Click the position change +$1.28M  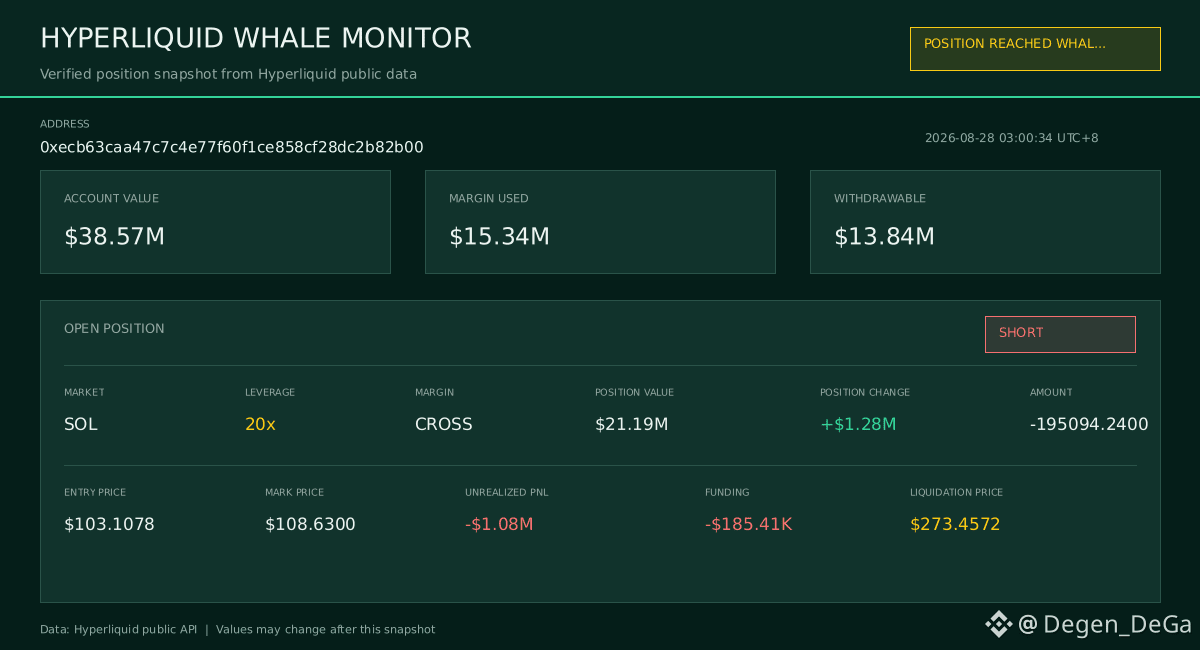(858, 424)
